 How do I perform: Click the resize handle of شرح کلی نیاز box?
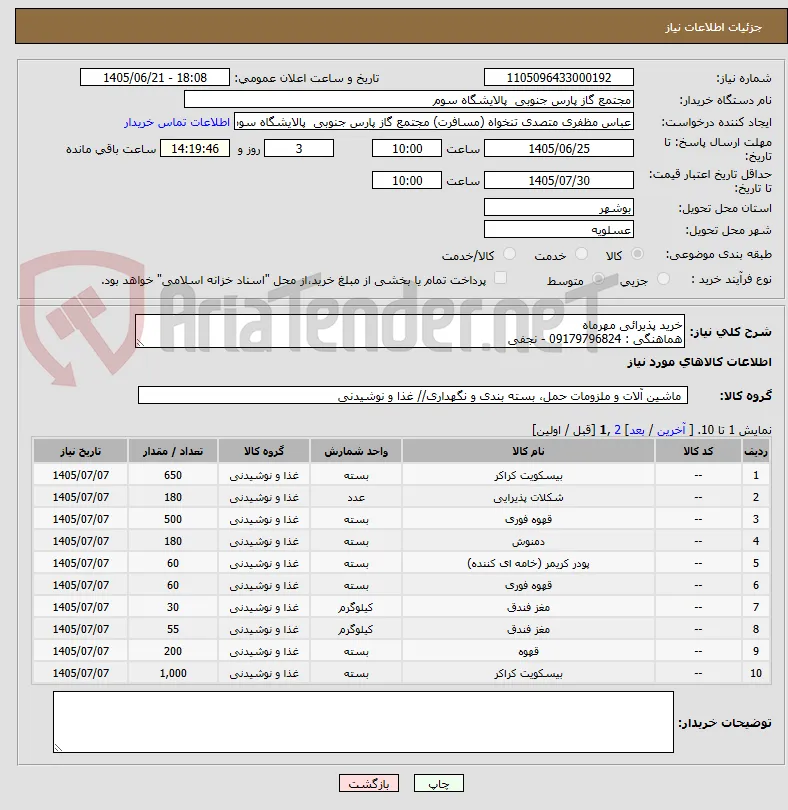[x=140, y=342]
